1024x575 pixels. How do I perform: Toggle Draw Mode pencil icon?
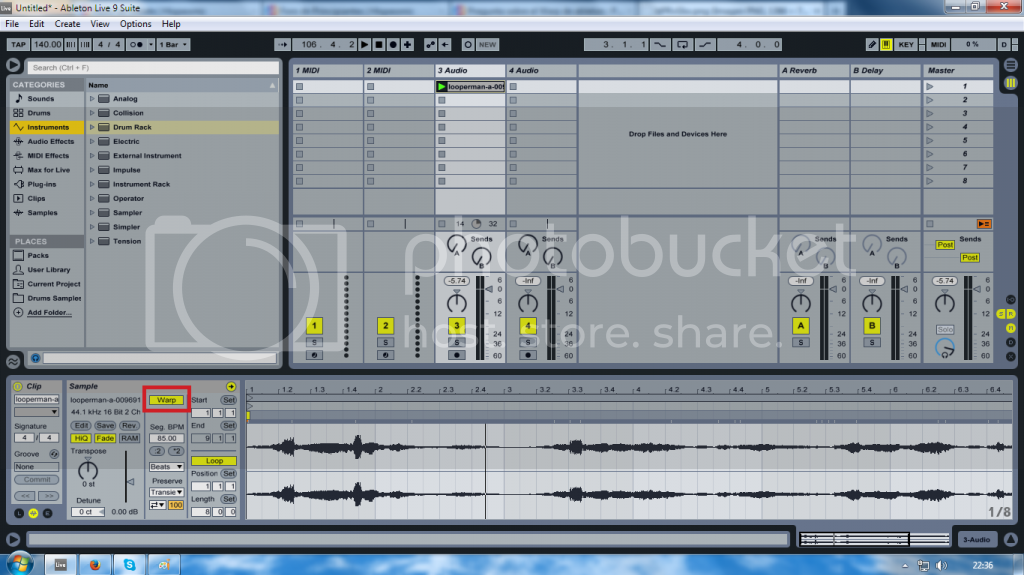(x=872, y=44)
